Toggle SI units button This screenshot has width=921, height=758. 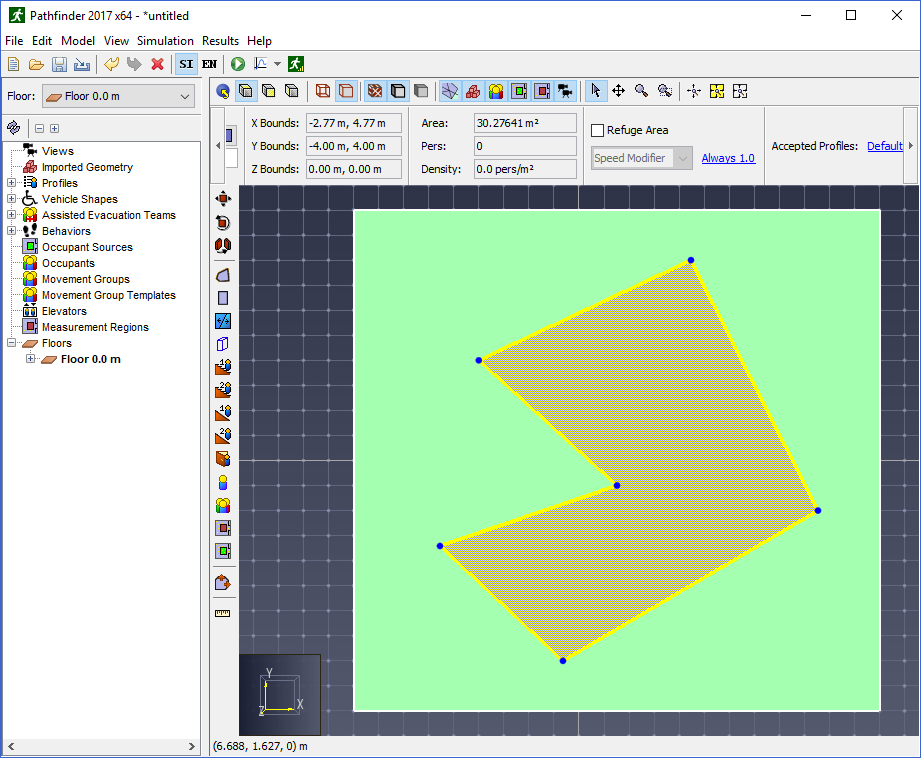pyautogui.click(x=186, y=64)
